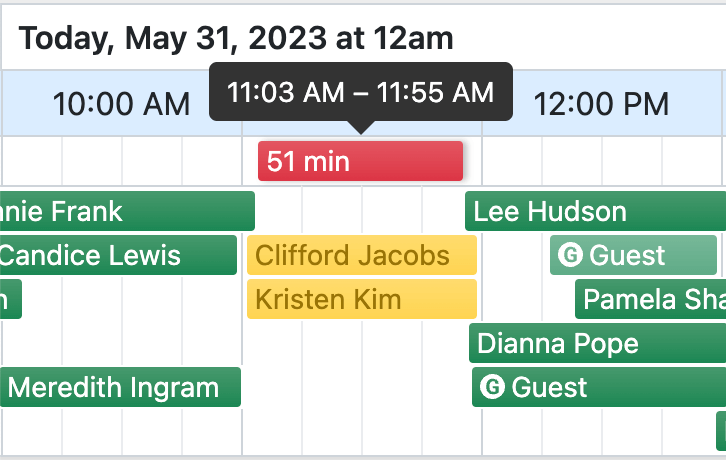The width and height of the screenshot is (726, 460).
Task: Open the Clifford Jacobs yellow event
Action: 361,255
